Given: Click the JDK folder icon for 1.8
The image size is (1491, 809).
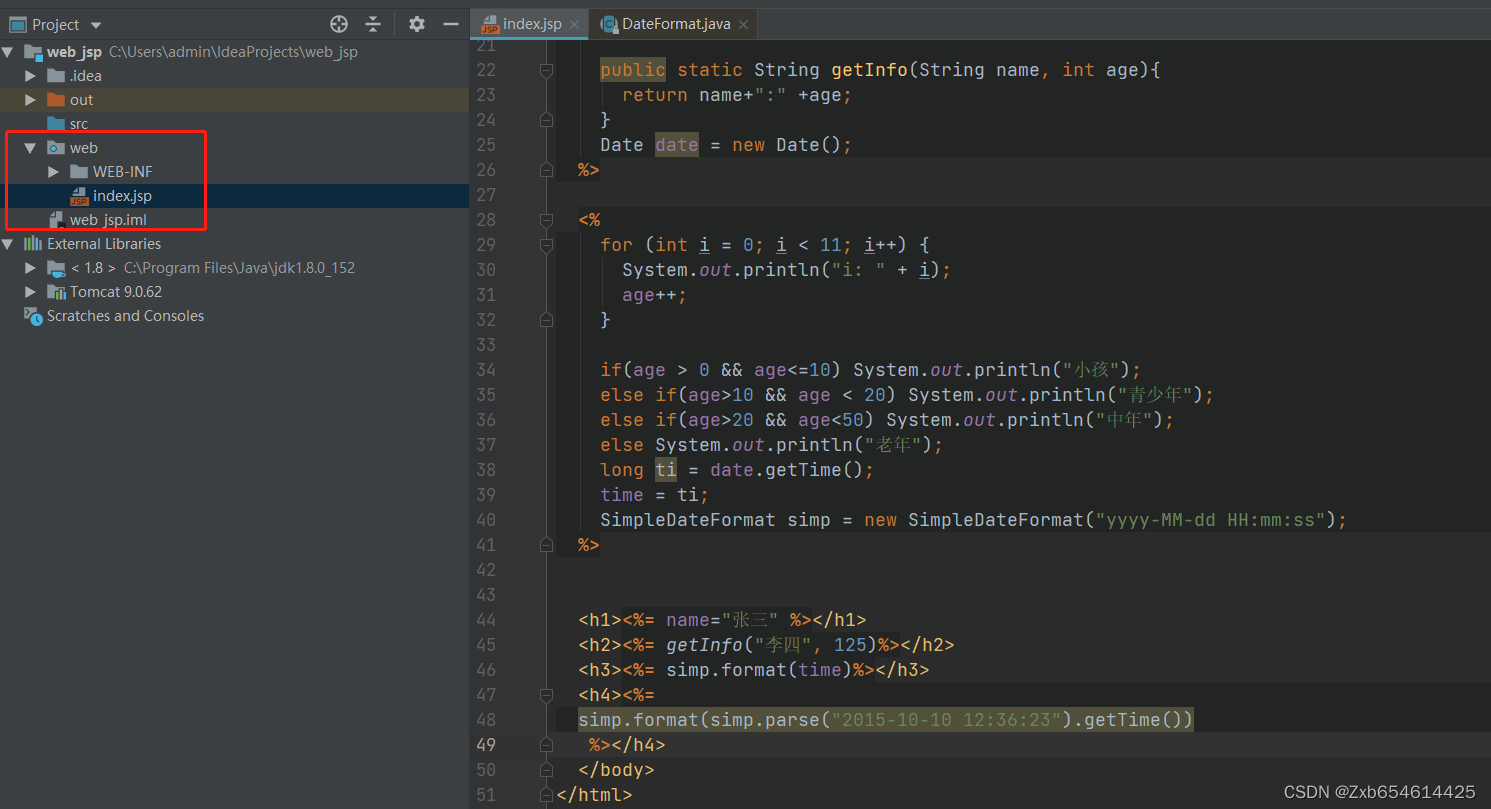Looking at the screenshot, I should pyautogui.click(x=56, y=268).
